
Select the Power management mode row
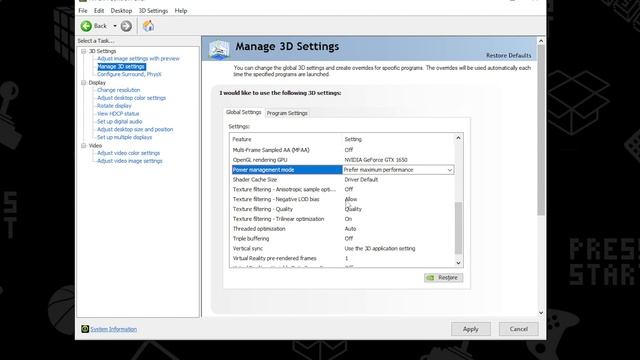[x=343, y=170]
